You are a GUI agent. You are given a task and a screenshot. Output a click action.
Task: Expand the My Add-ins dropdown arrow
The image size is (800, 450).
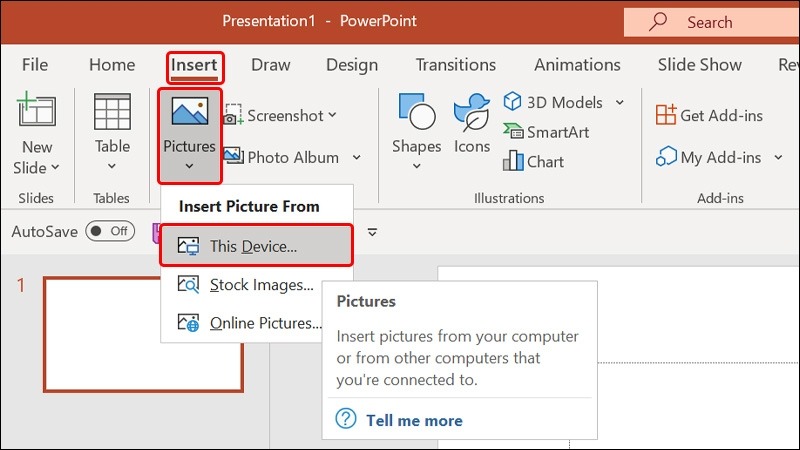[778, 158]
